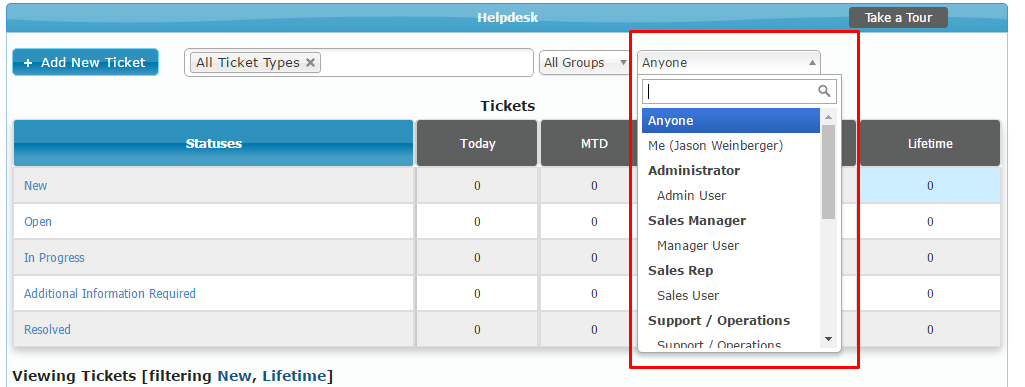Click the list scrollbar down arrow
Image resolution: width=1025 pixels, height=387 pixels.
tap(828, 339)
